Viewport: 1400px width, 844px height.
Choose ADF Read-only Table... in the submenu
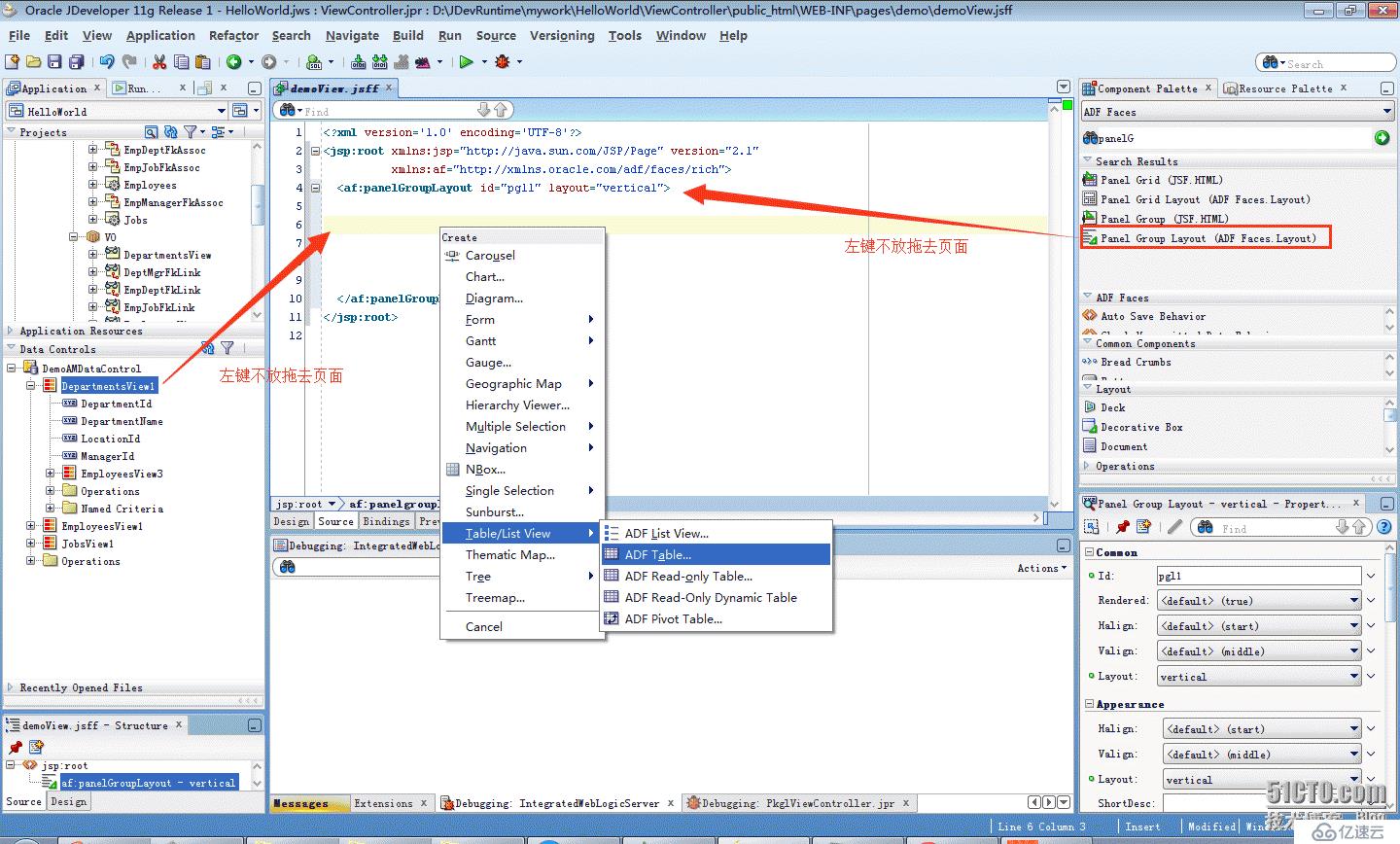717,576
